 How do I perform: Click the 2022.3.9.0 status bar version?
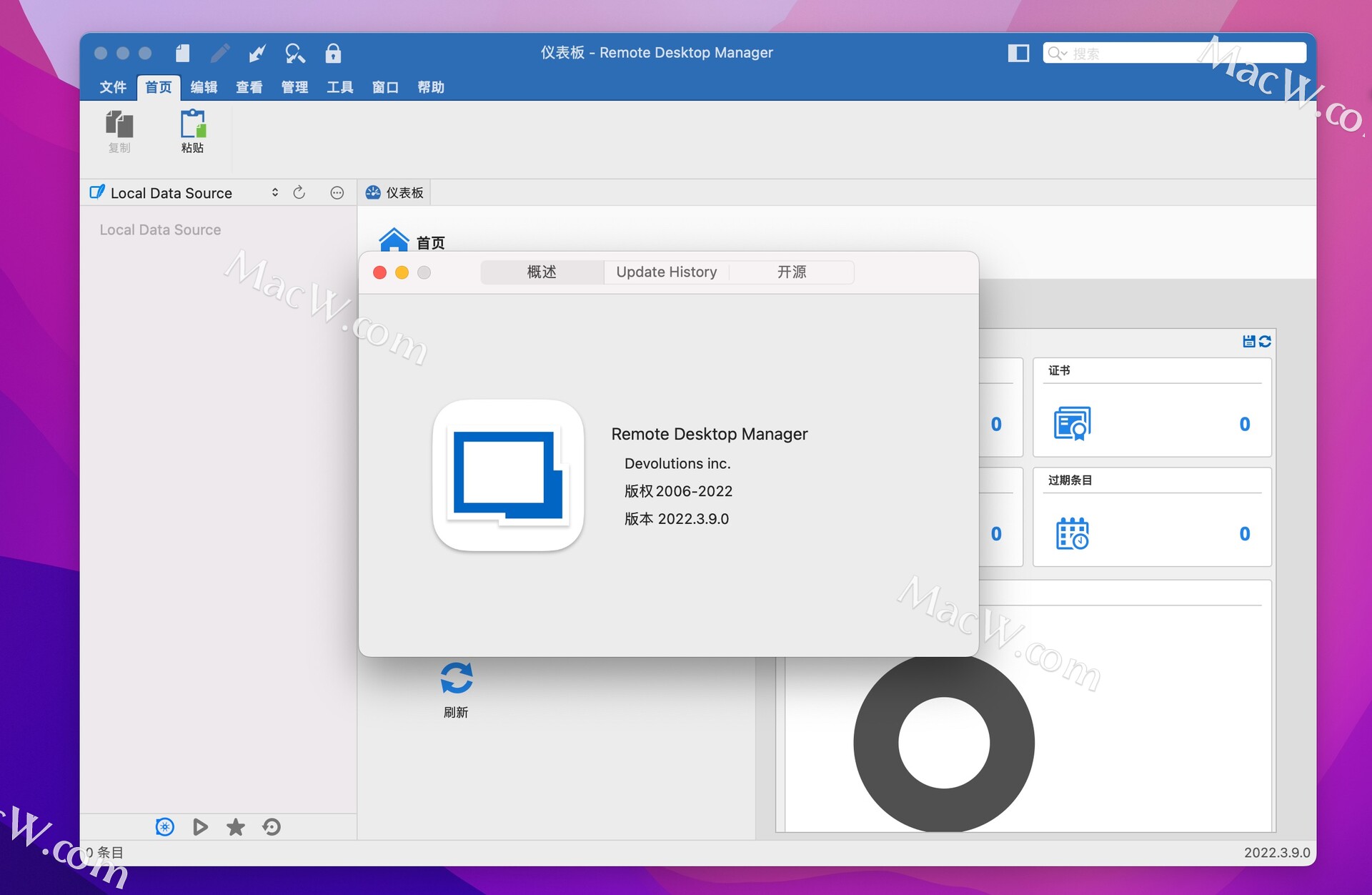[1277, 853]
